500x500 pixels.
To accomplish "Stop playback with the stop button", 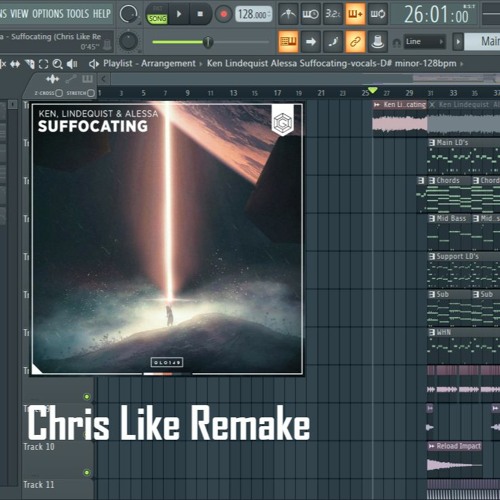I will click(200, 14).
